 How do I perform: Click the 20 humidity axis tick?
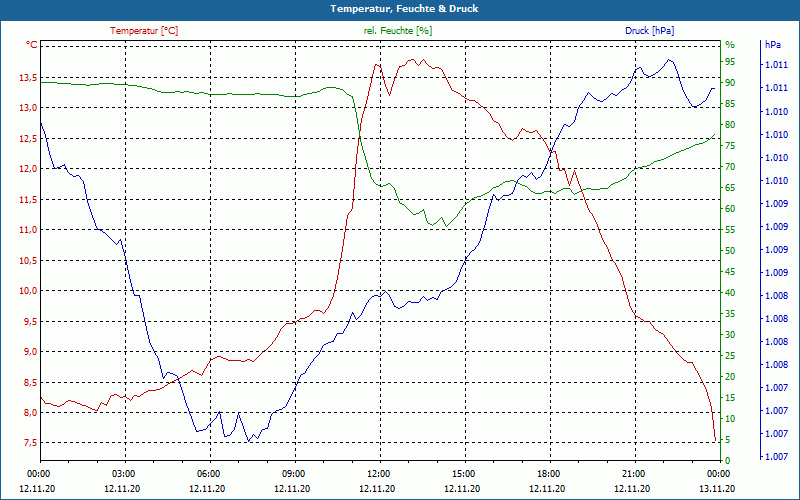pos(730,376)
